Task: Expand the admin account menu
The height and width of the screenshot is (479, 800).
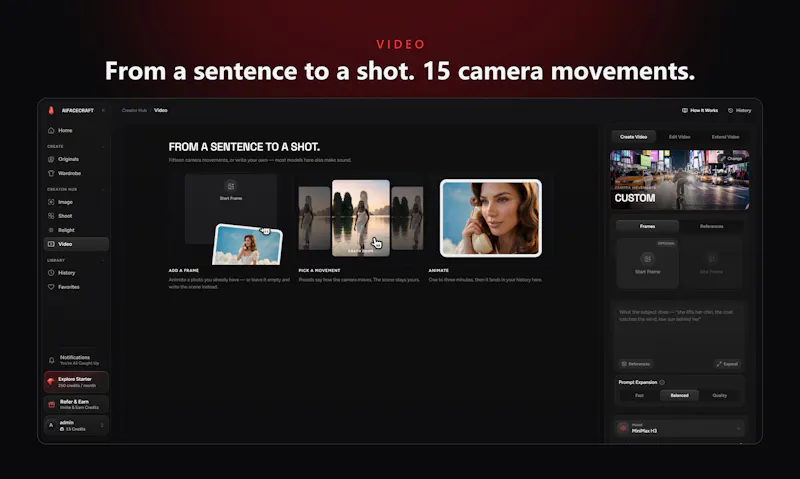Action: point(102,425)
